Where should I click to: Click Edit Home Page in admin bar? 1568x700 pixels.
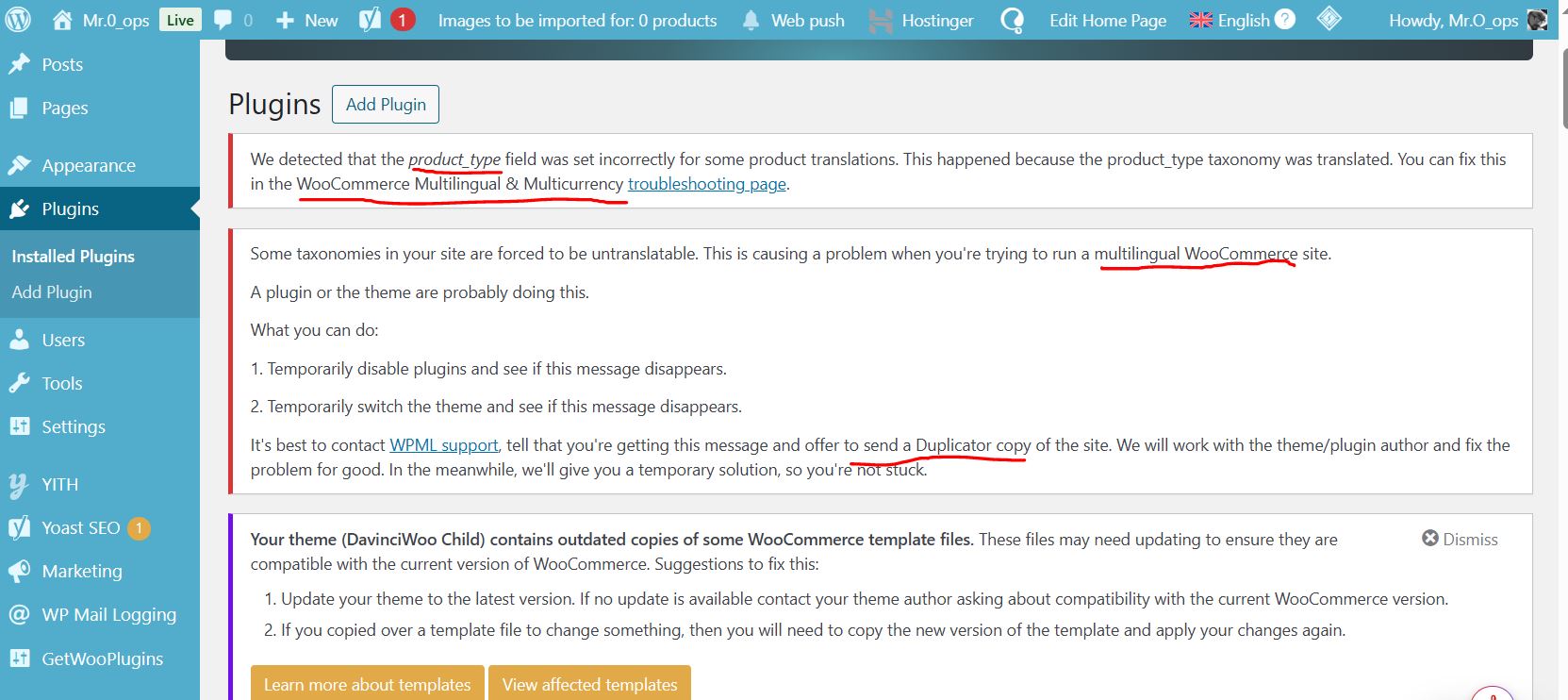(x=1108, y=20)
